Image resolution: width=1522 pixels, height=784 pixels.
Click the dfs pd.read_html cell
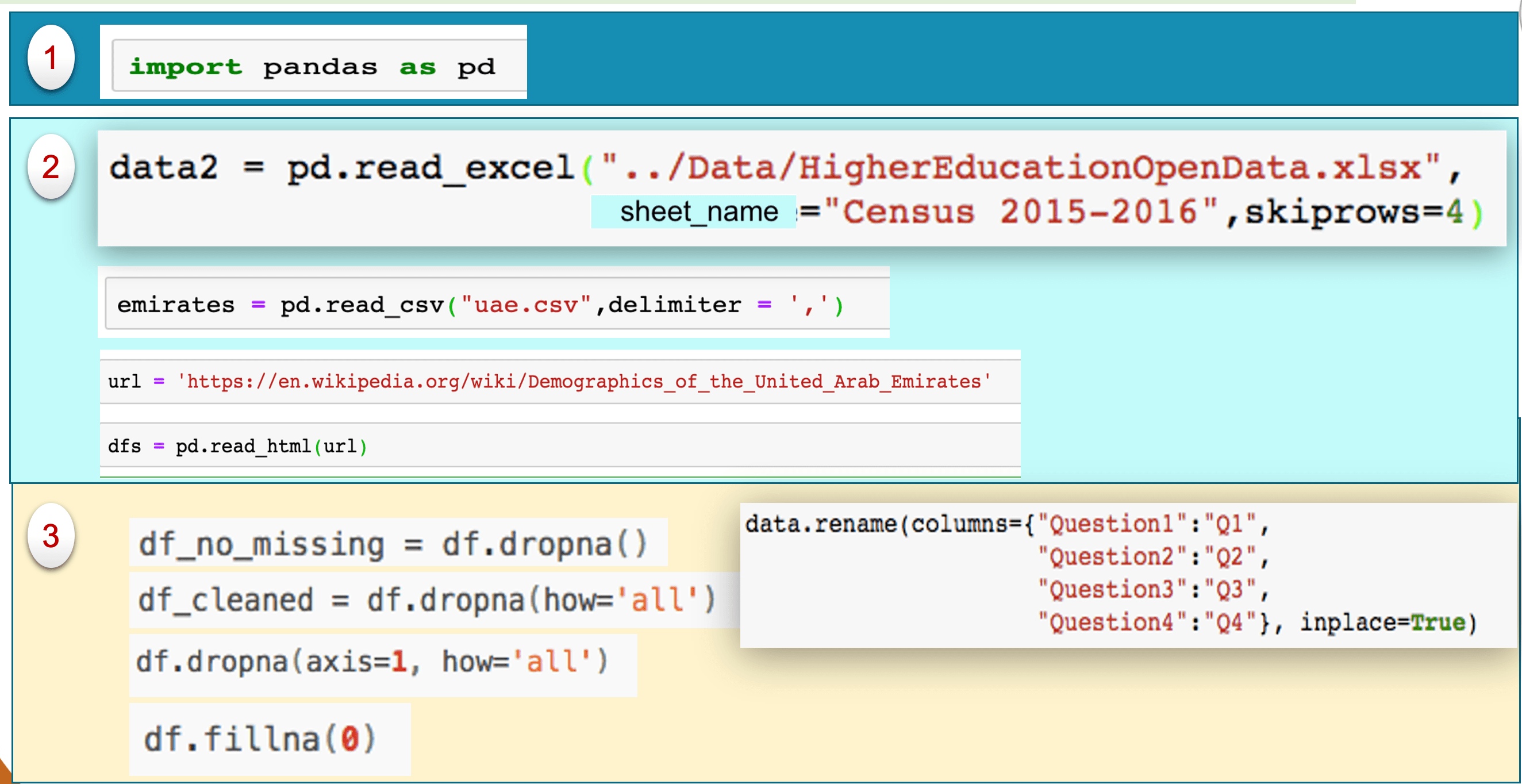[237, 446]
